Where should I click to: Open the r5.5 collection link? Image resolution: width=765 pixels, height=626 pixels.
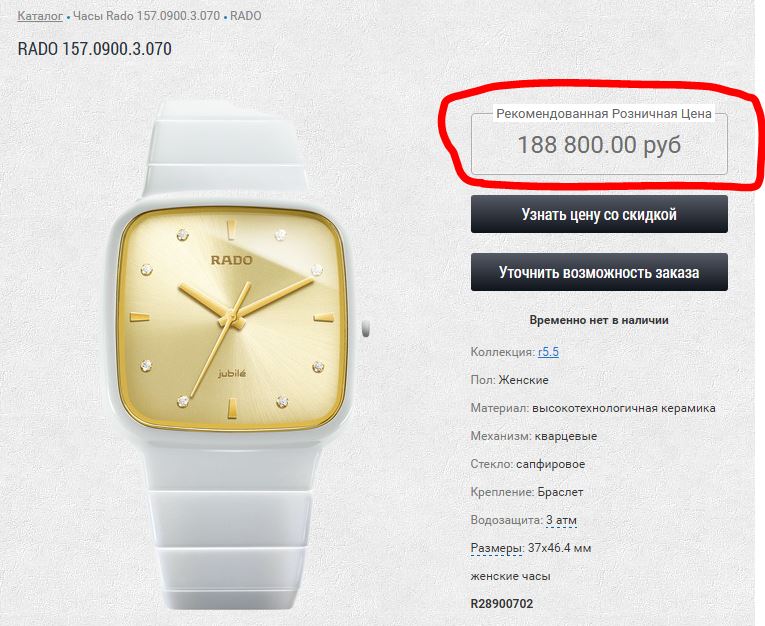click(548, 352)
